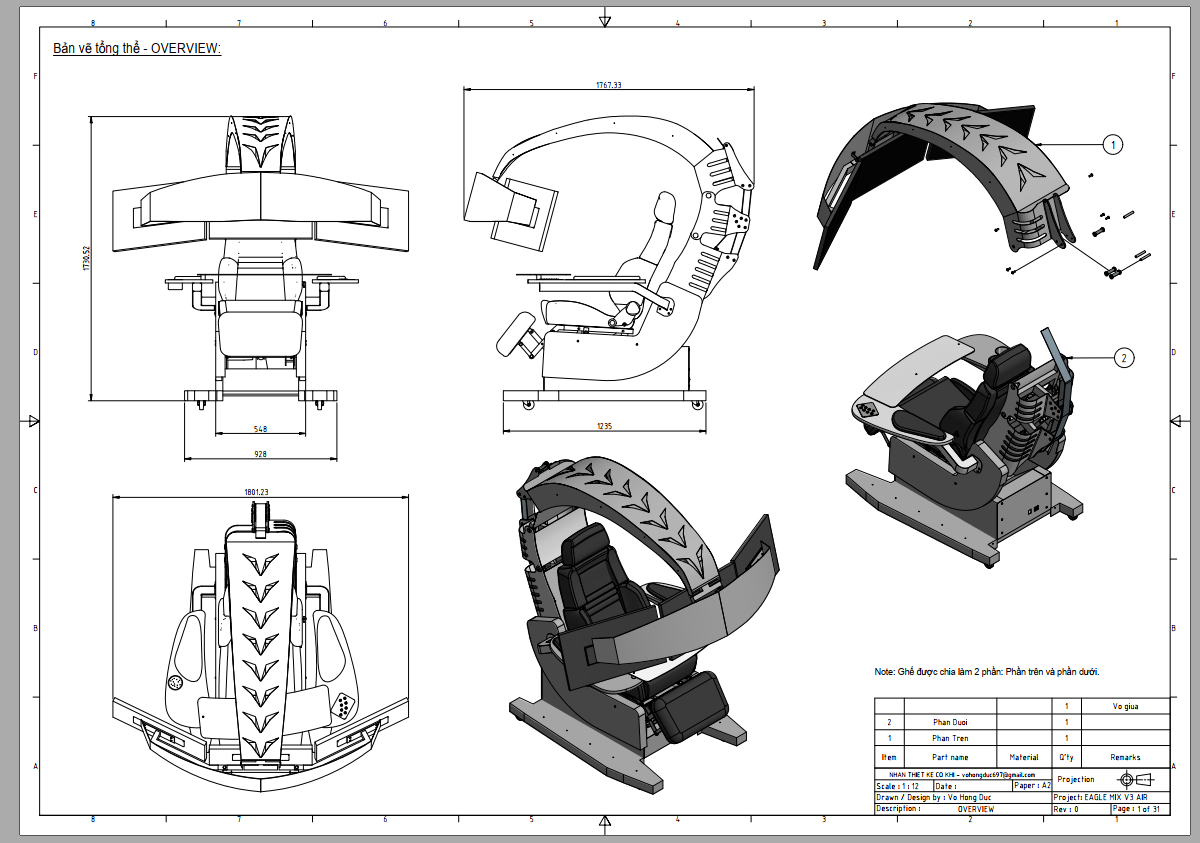Click the first-angle projection symbol

pos(1137,779)
